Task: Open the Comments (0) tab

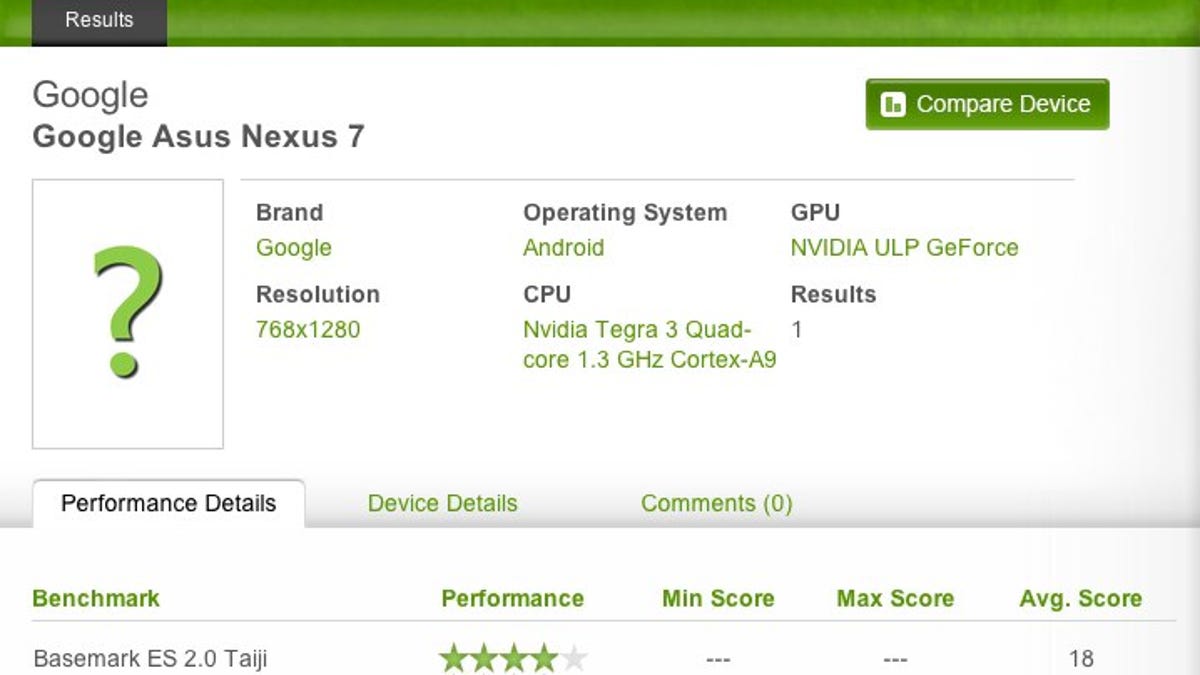Action: pyautogui.click(x=716, y=503)
